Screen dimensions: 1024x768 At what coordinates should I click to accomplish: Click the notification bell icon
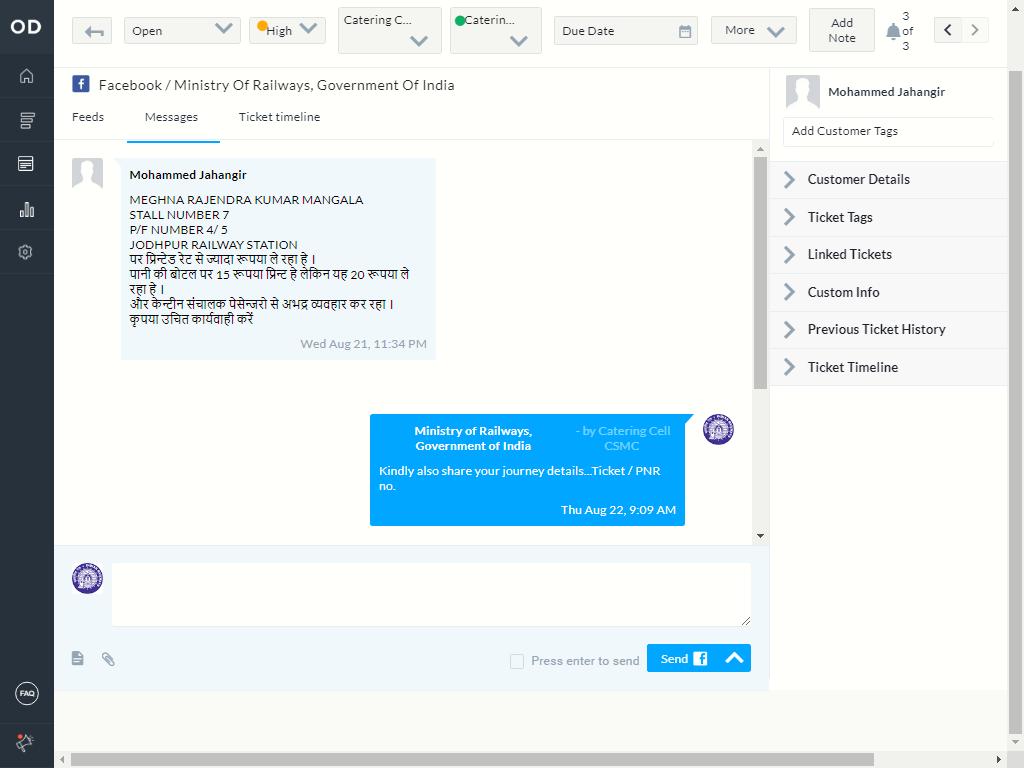(893, 31)
